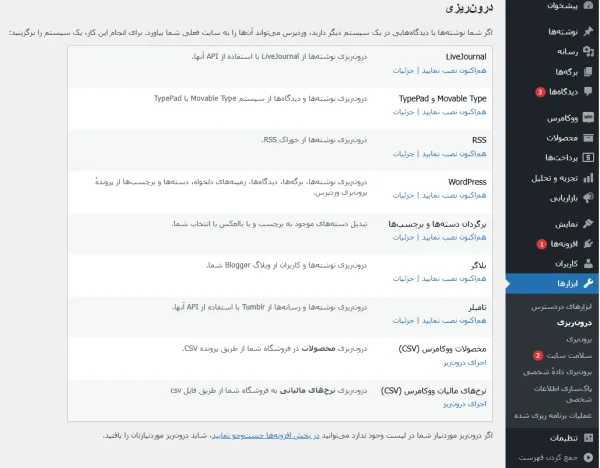600x468 pixels.
Task: Click the Appearance (نمایش) brush icon
Action: tap(588, 224)
